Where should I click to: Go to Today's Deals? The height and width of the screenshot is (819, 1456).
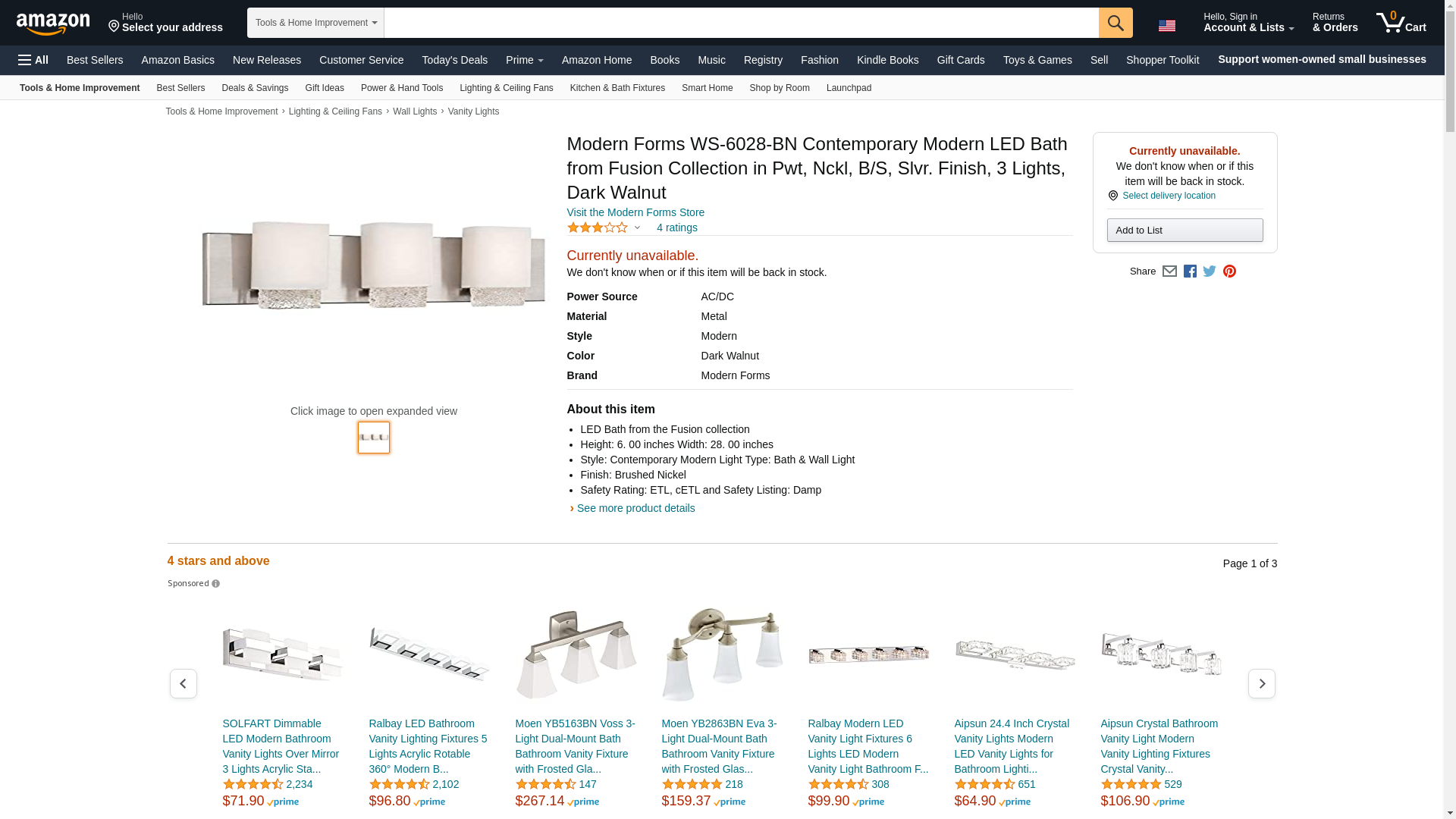454,60
